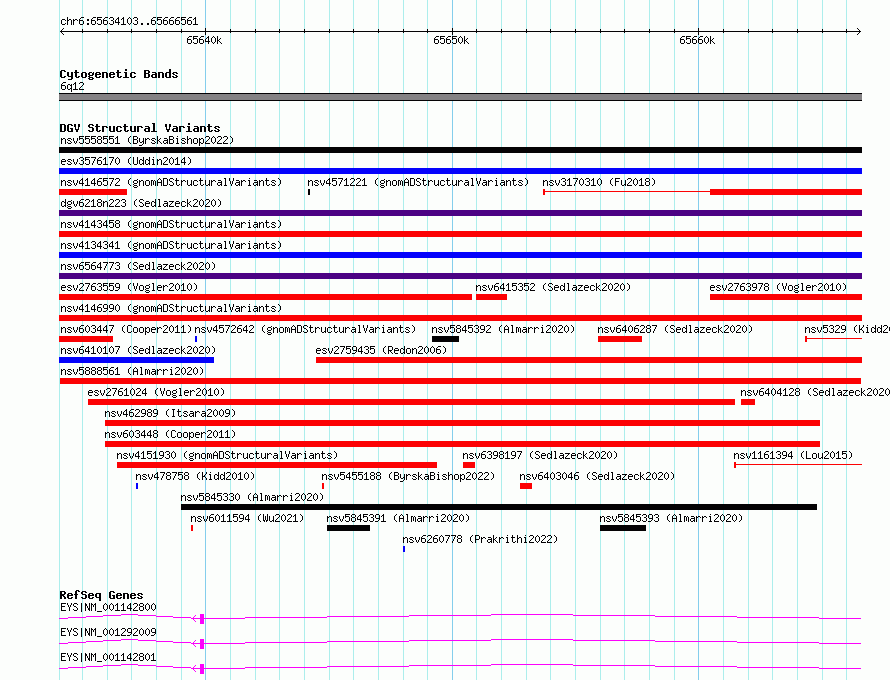Open the EYS|NM_001292009 gene label
This screenshot has height=680, width=890.
coord(108,632)
